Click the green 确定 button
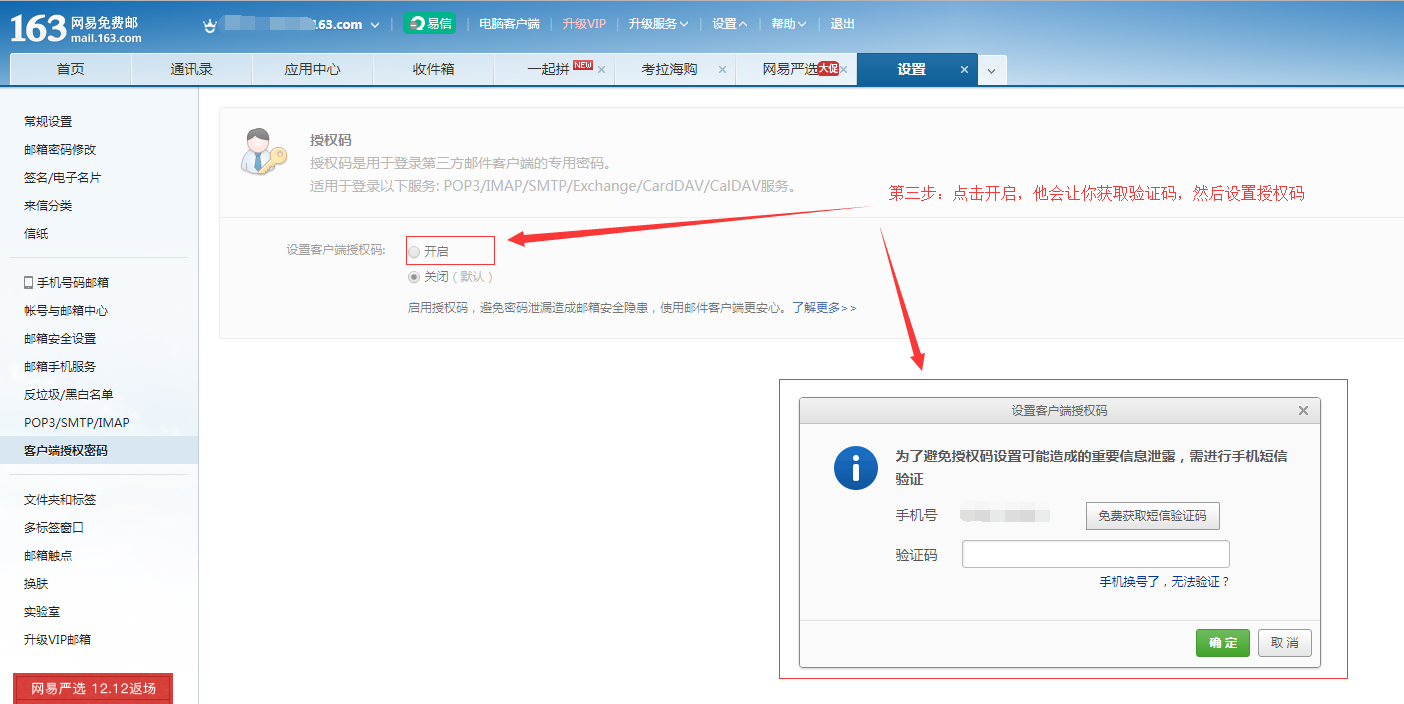The width and height of the screenshot is (1404, 704). pyautogui.click(x=1222, y=642)
